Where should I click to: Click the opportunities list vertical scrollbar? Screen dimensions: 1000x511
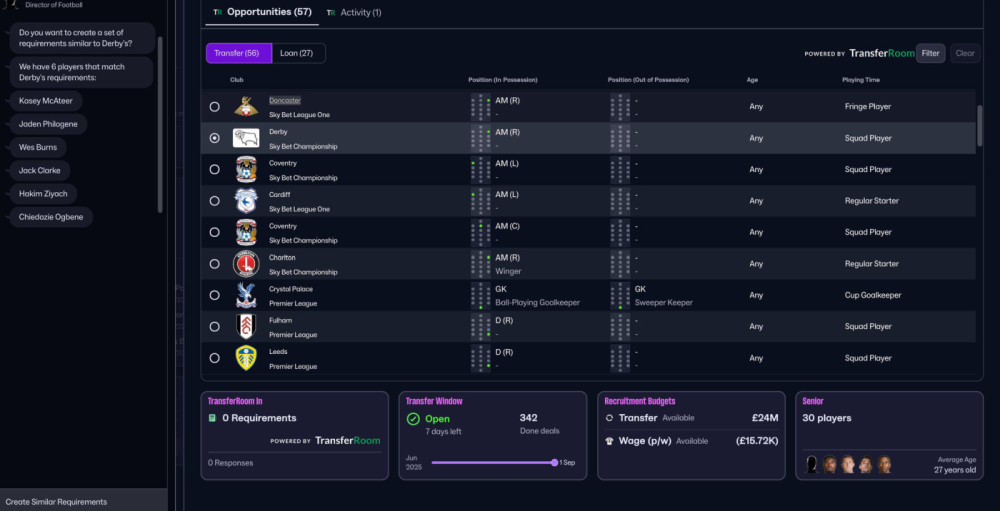(982, 125)
